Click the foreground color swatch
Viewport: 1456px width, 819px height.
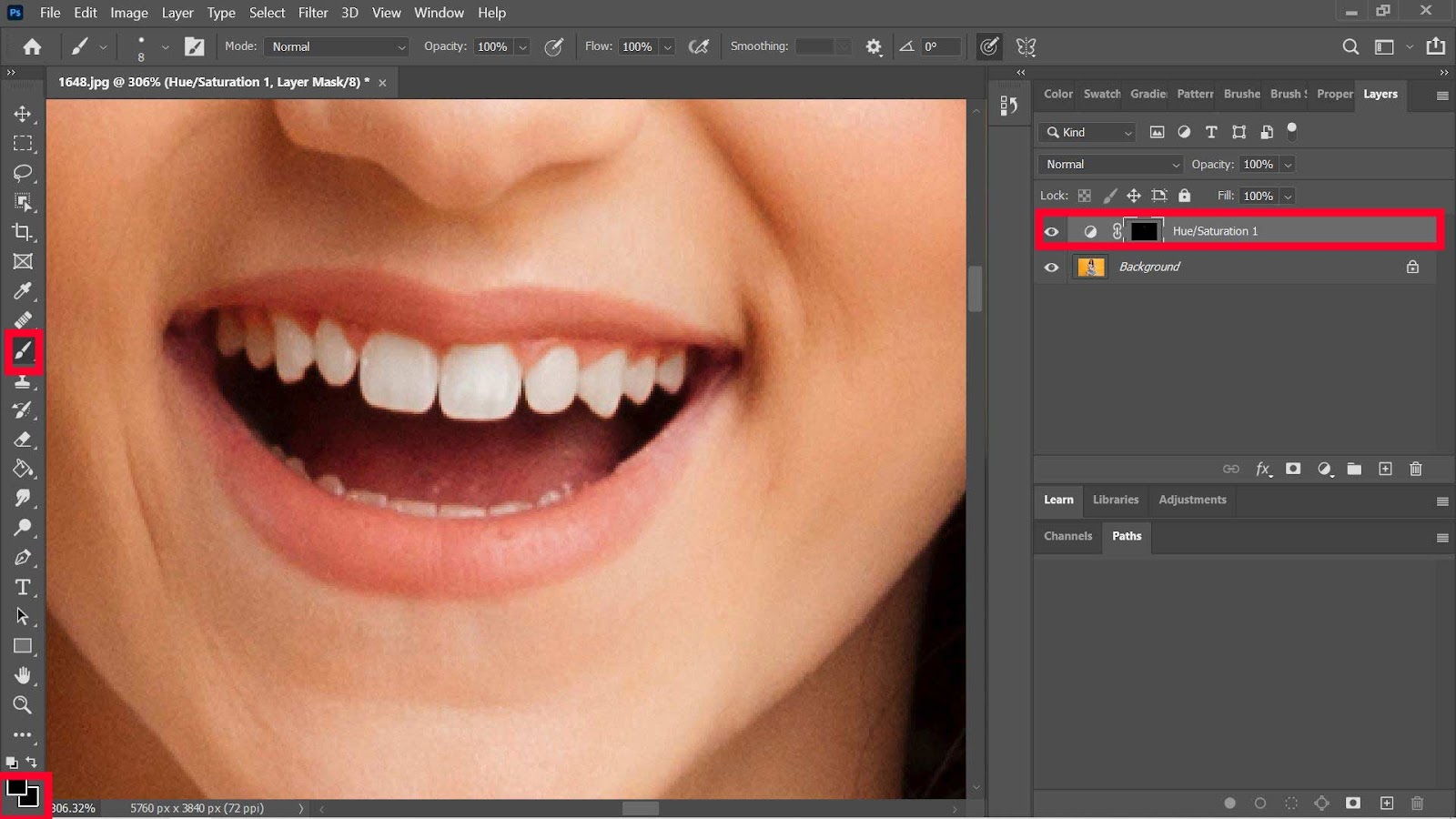tap(16, 788)
